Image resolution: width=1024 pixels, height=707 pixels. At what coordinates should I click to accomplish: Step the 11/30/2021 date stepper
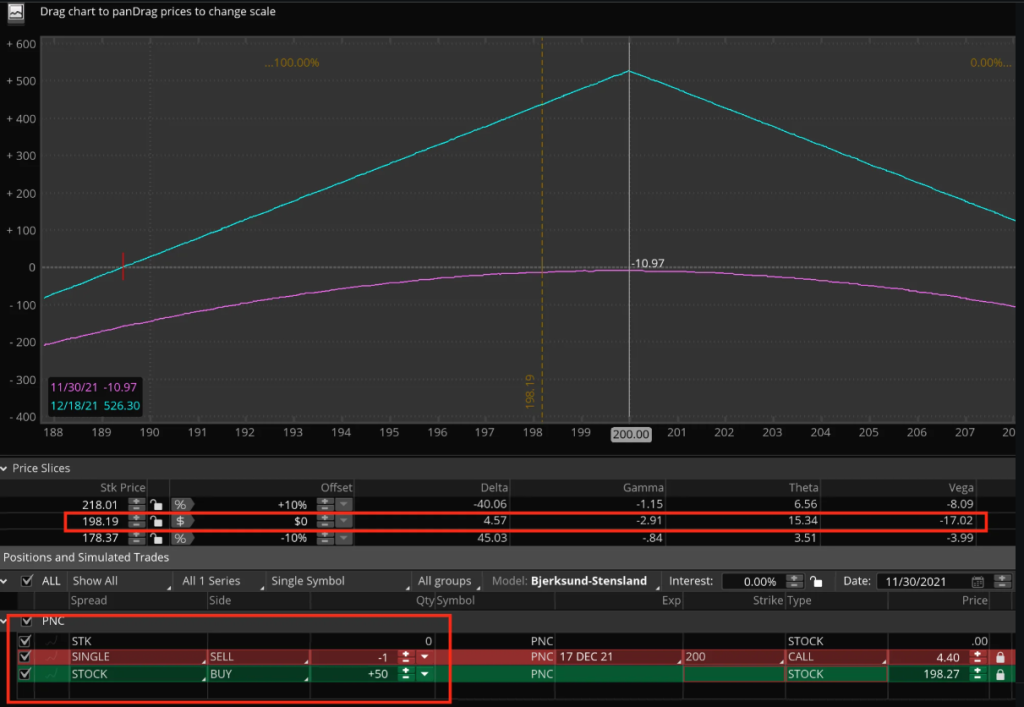(1002, 581)
